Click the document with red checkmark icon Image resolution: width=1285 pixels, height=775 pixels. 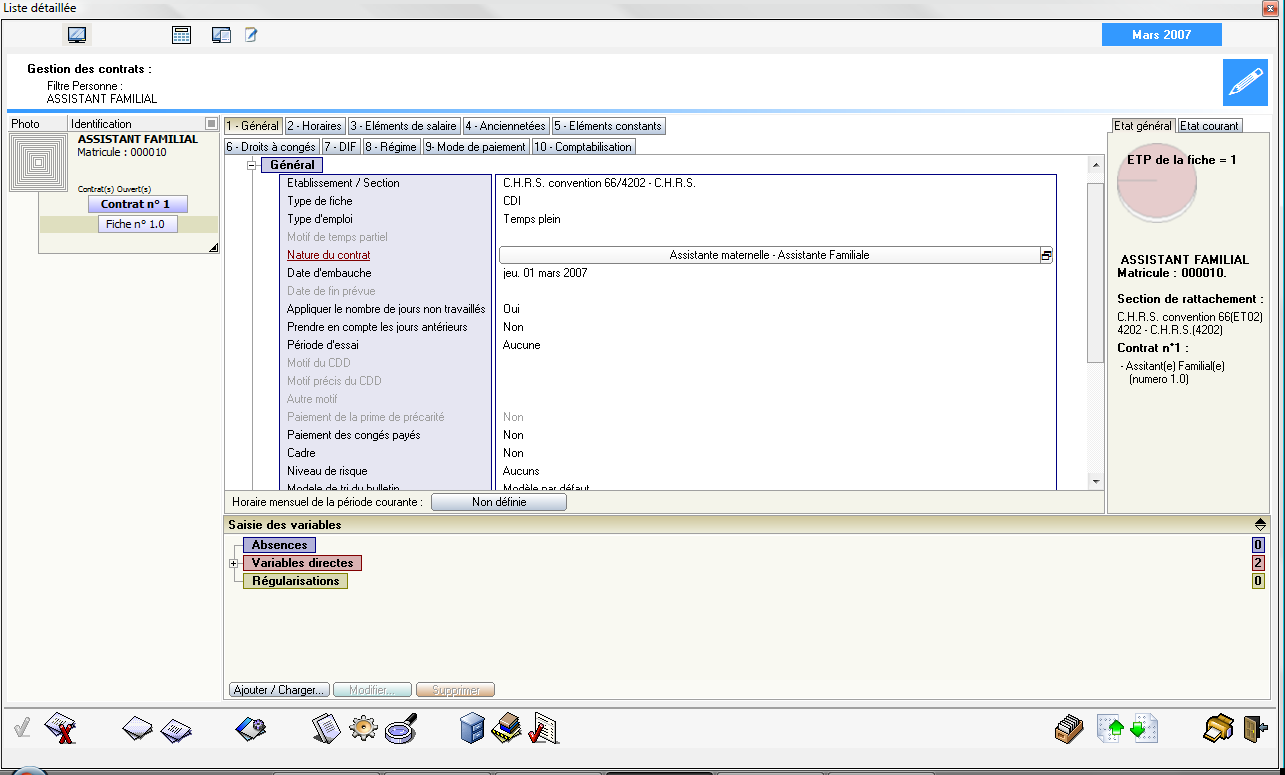click(542, 728)
